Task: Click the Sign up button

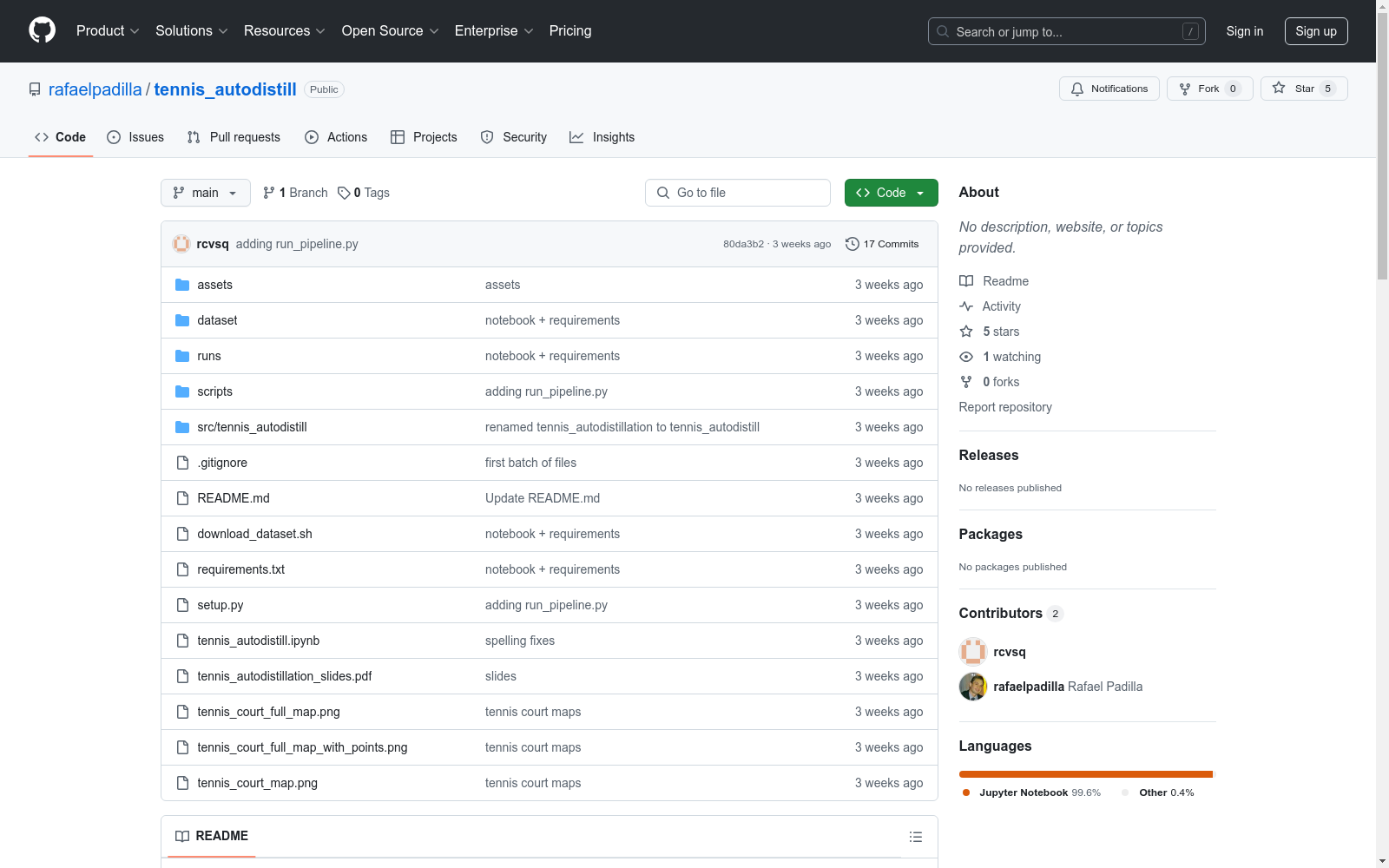Action: (1316, 31)
